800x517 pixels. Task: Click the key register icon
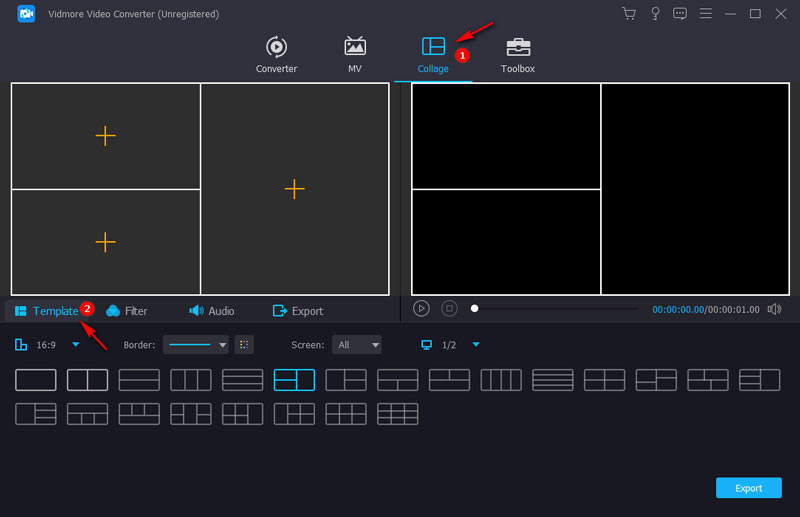coord(655,14)
